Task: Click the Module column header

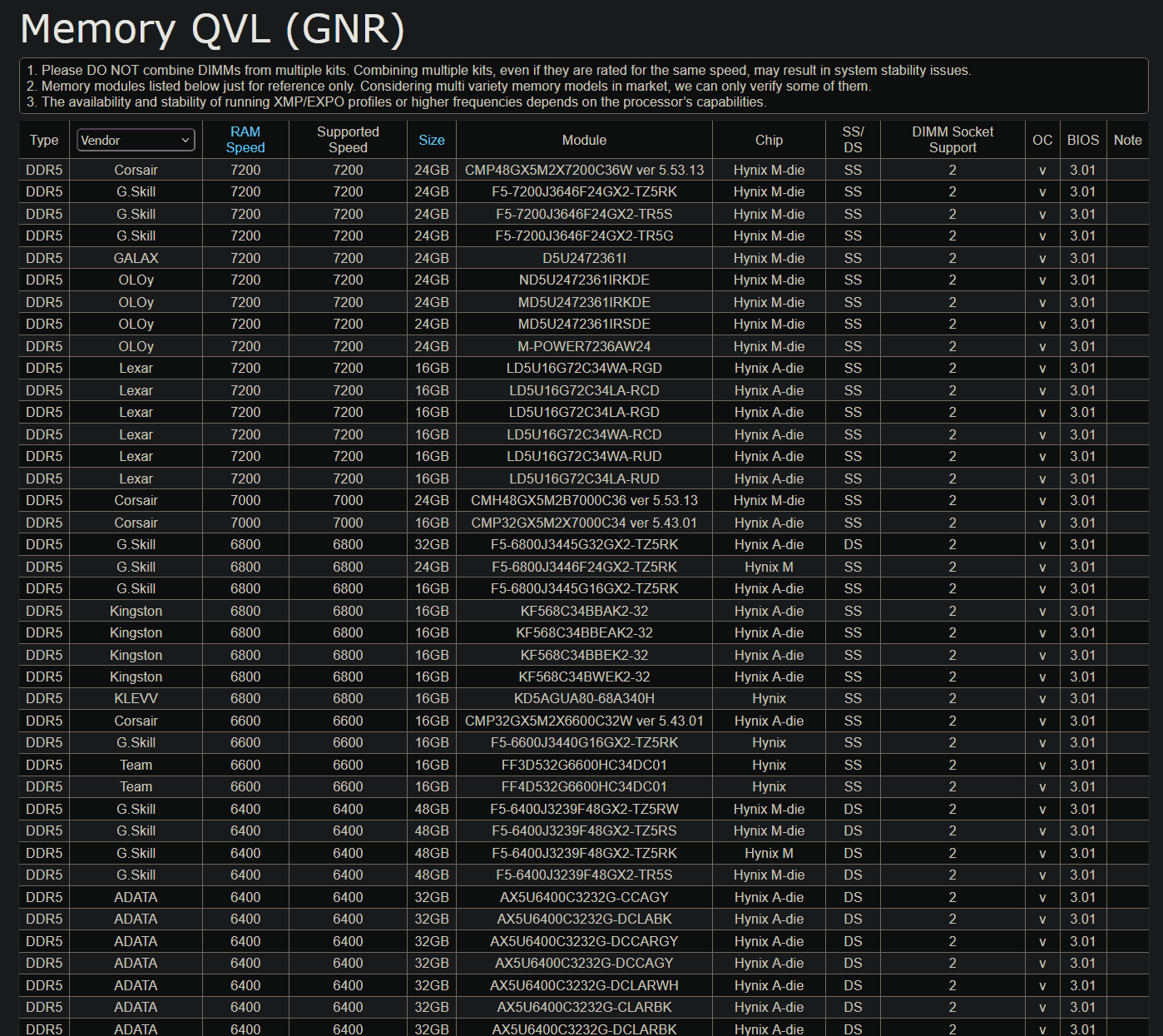Action: (584, 140)
